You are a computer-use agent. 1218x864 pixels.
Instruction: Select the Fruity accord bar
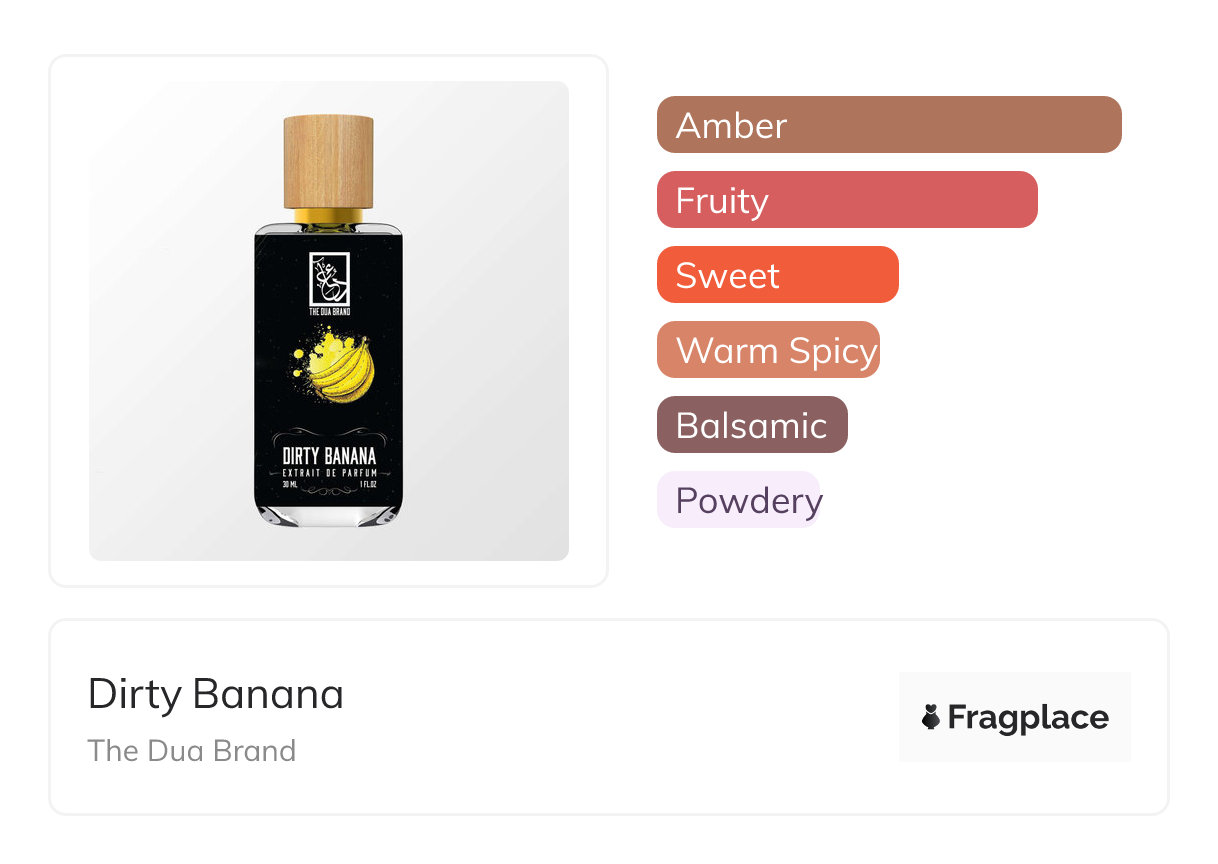point(846,200)
